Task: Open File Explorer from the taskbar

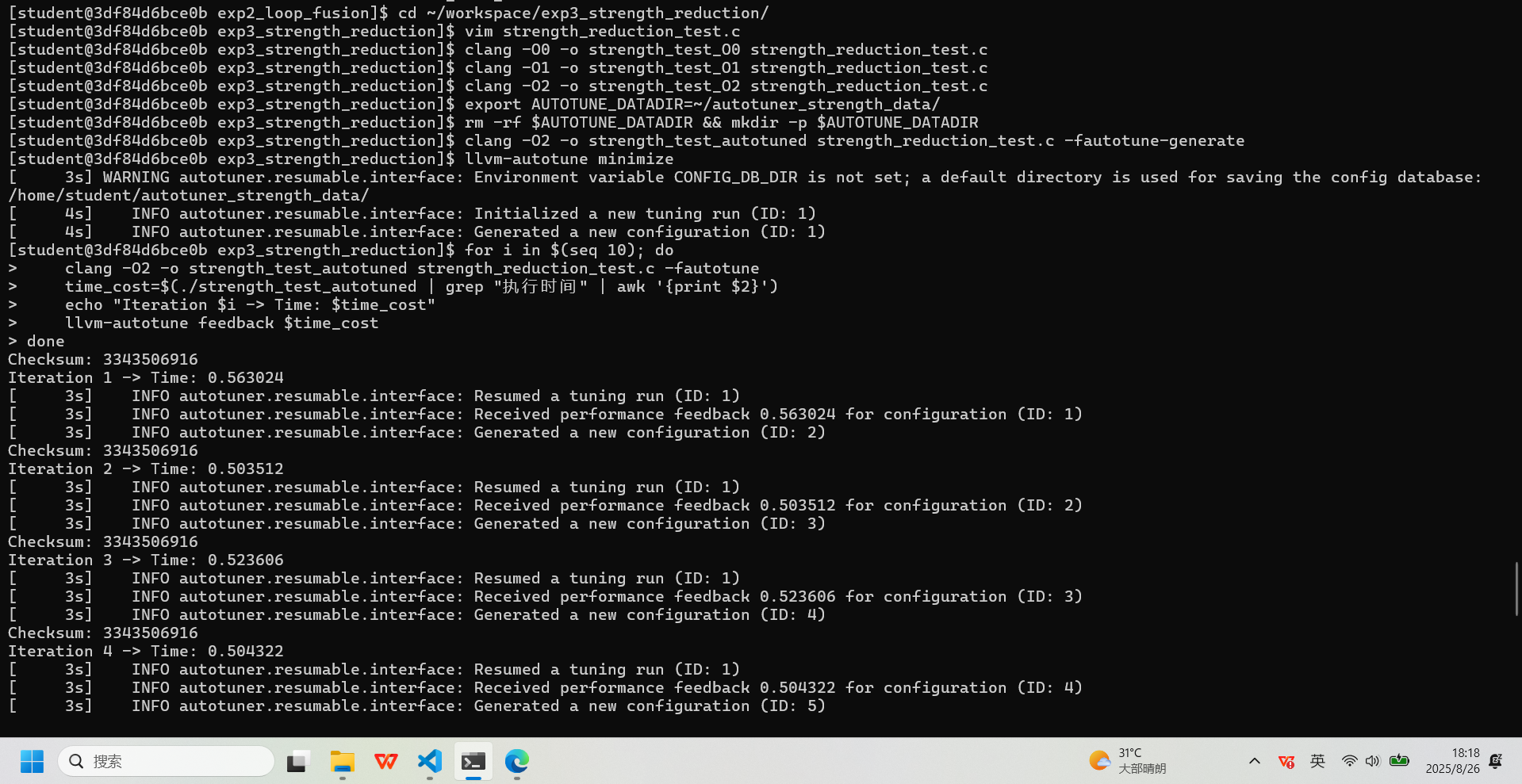Action: [x=343, y=762]
